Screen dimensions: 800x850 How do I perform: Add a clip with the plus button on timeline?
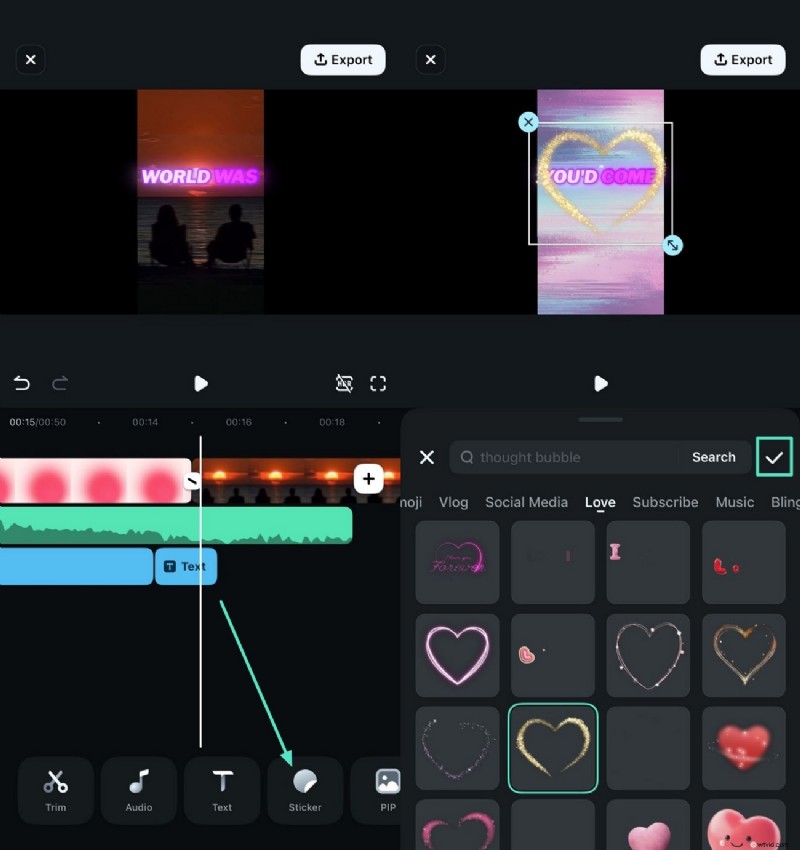coord(368,478)
